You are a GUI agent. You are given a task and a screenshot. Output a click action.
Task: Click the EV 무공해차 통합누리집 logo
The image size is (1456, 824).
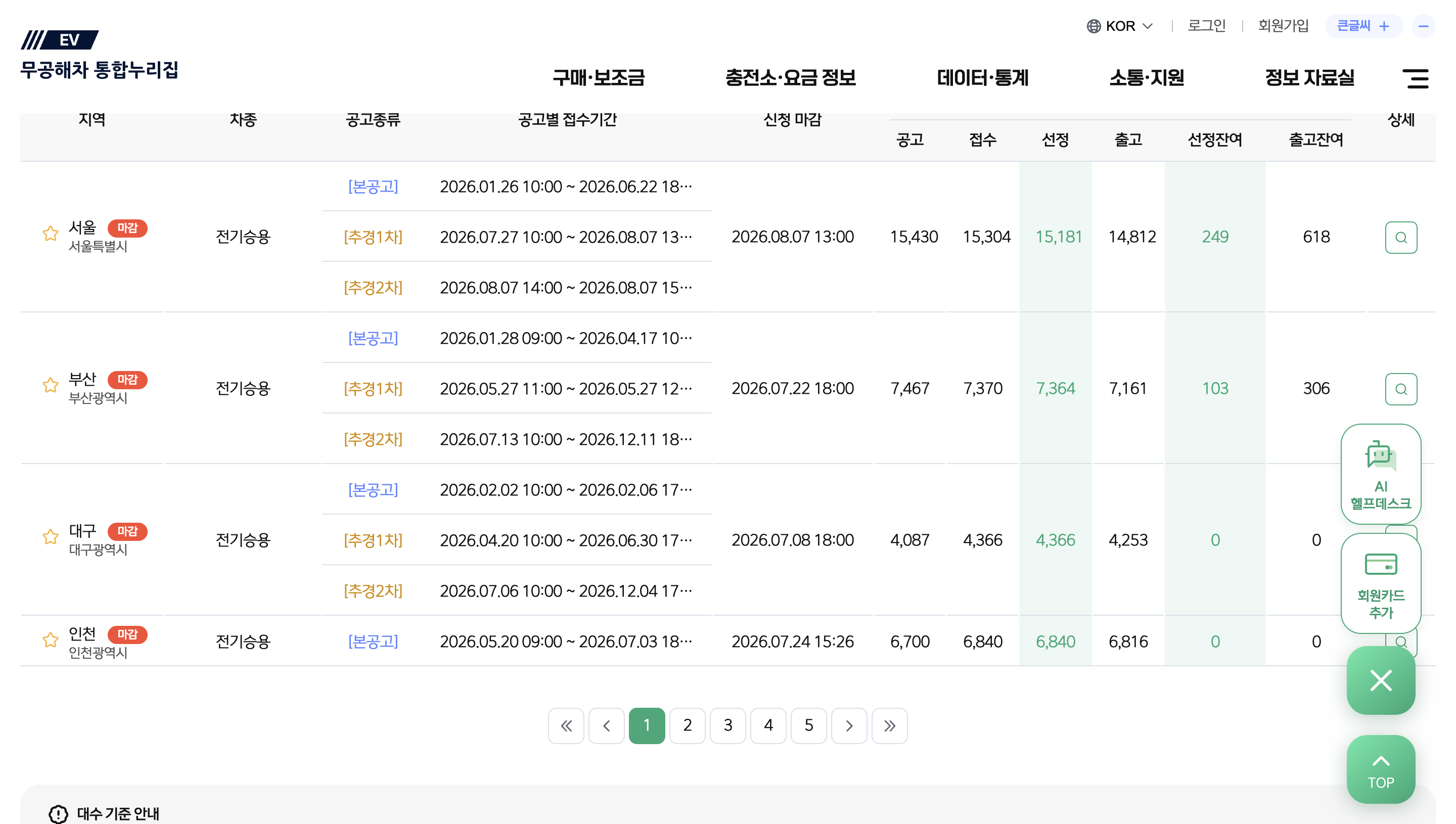pyautogui.click(x=99, y=55)
